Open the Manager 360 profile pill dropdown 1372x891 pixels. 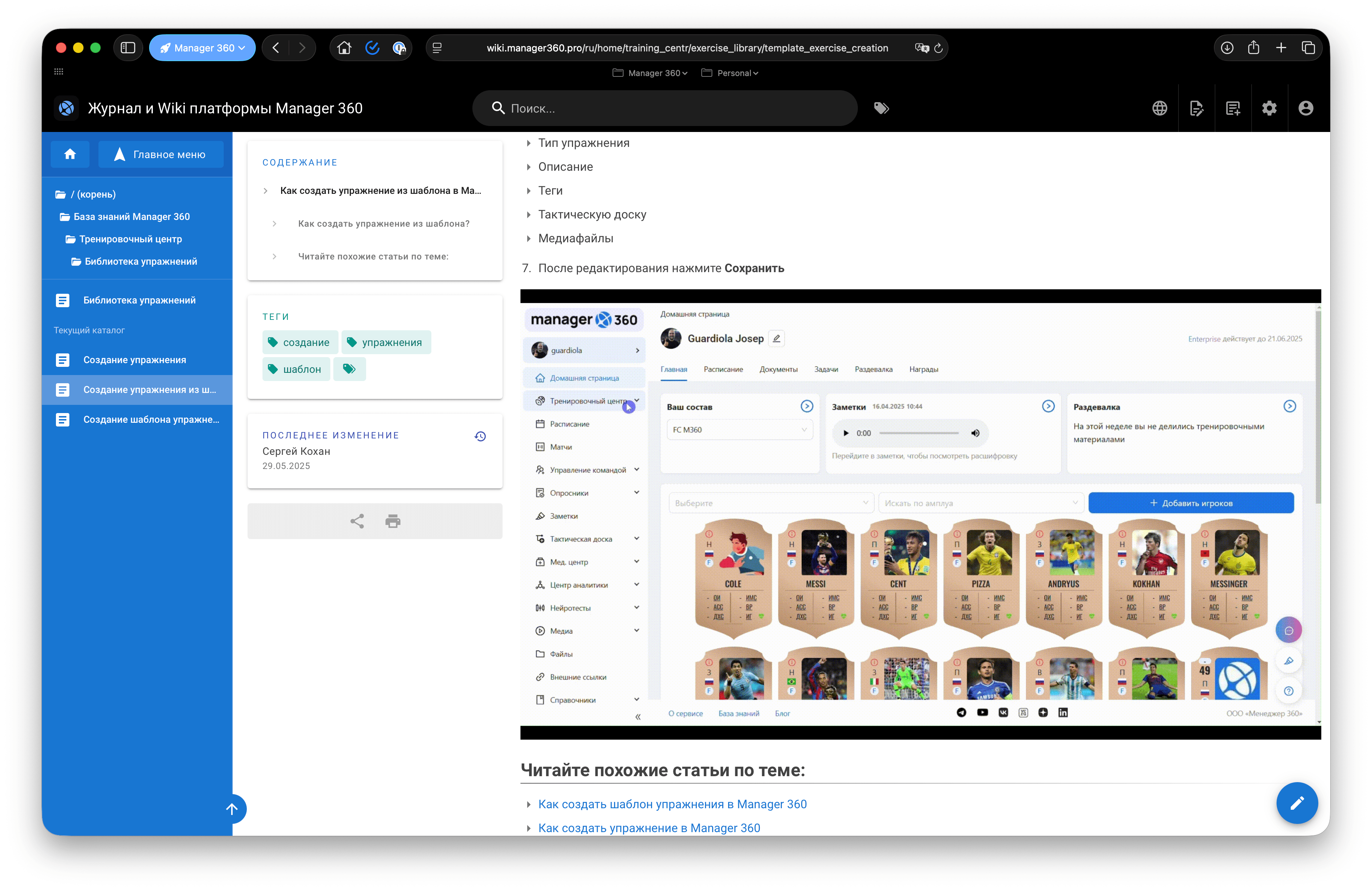tap(202, 48)
